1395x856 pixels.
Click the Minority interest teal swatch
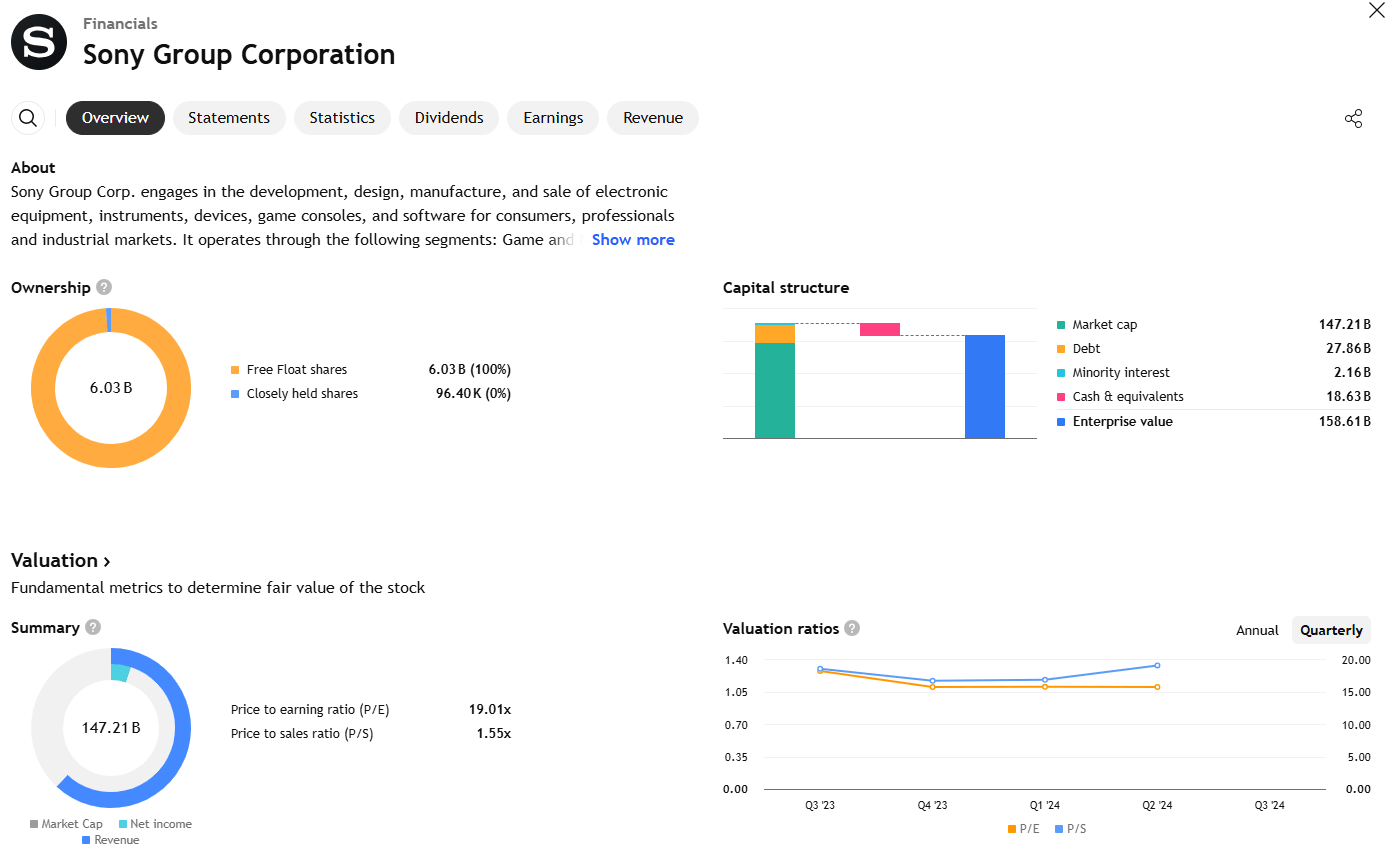point(1061,373)
